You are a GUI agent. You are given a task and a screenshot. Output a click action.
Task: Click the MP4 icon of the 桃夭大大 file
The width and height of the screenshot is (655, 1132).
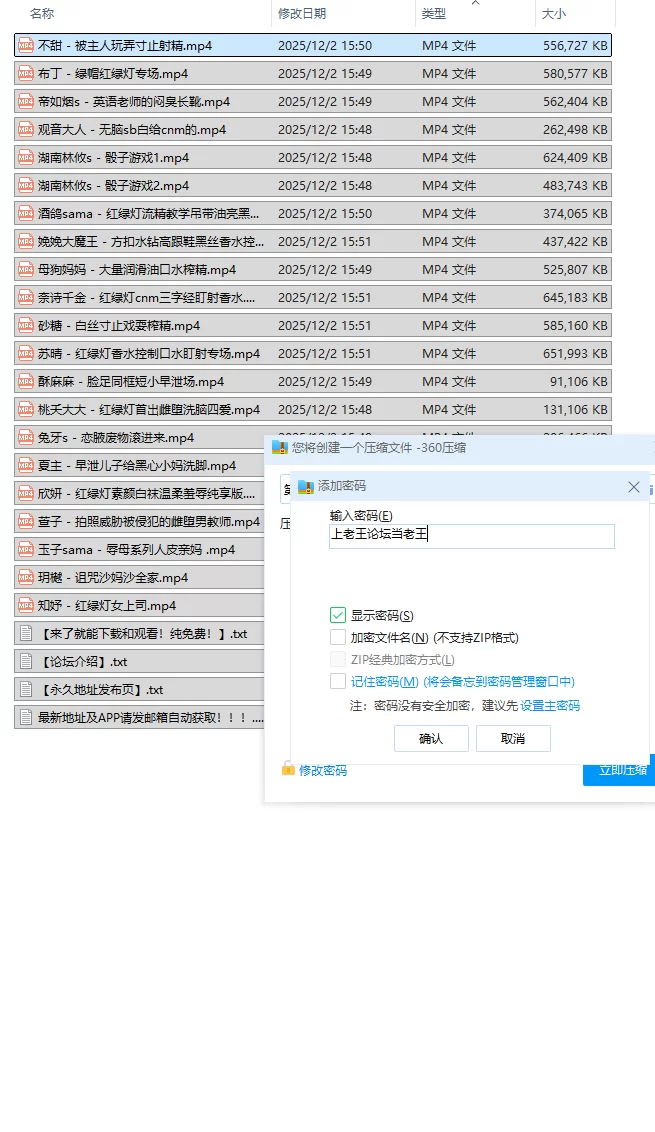pyautogui.click(x=26, y=410)
